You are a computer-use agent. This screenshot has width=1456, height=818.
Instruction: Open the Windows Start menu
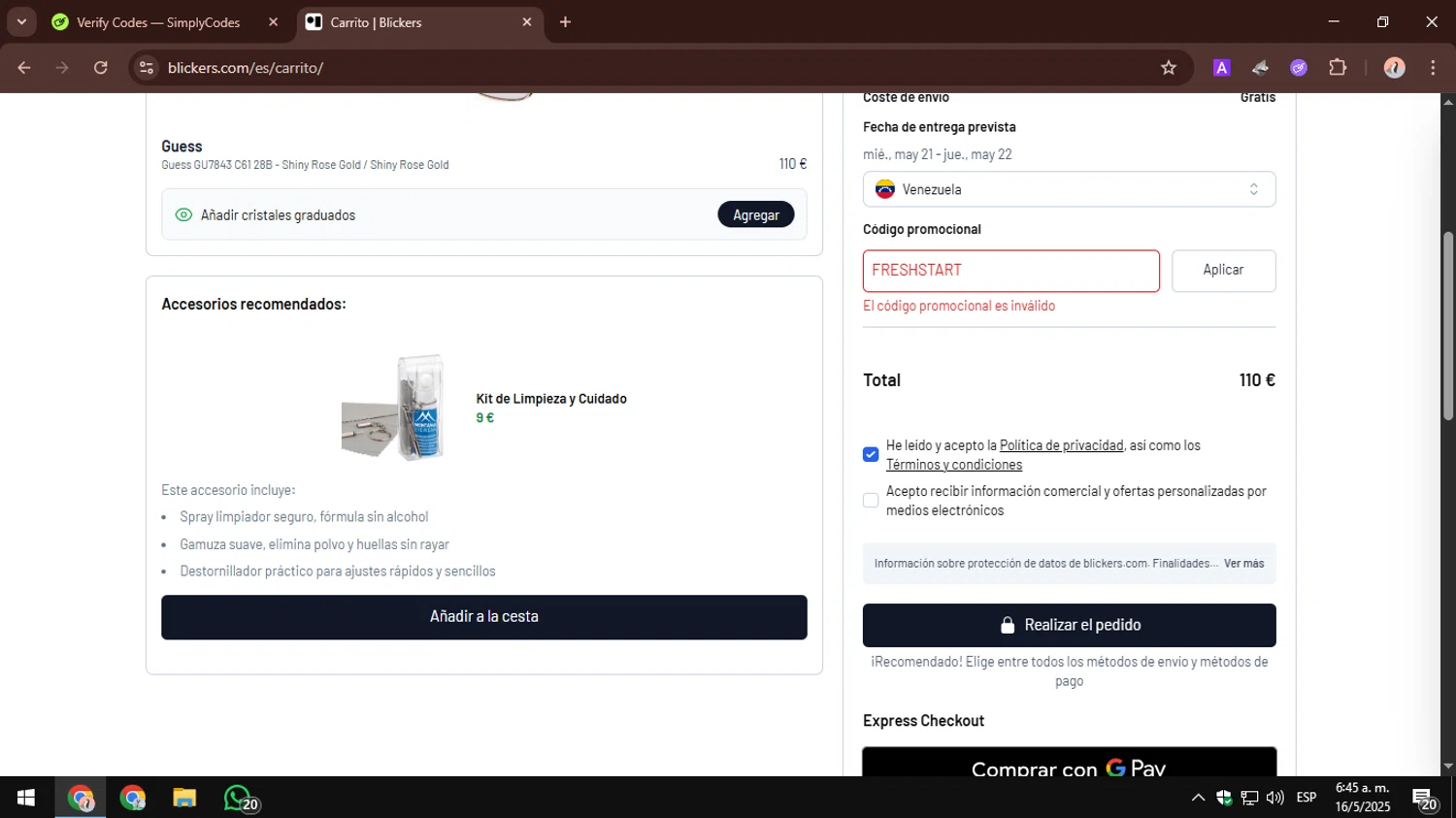click(26, 798)
